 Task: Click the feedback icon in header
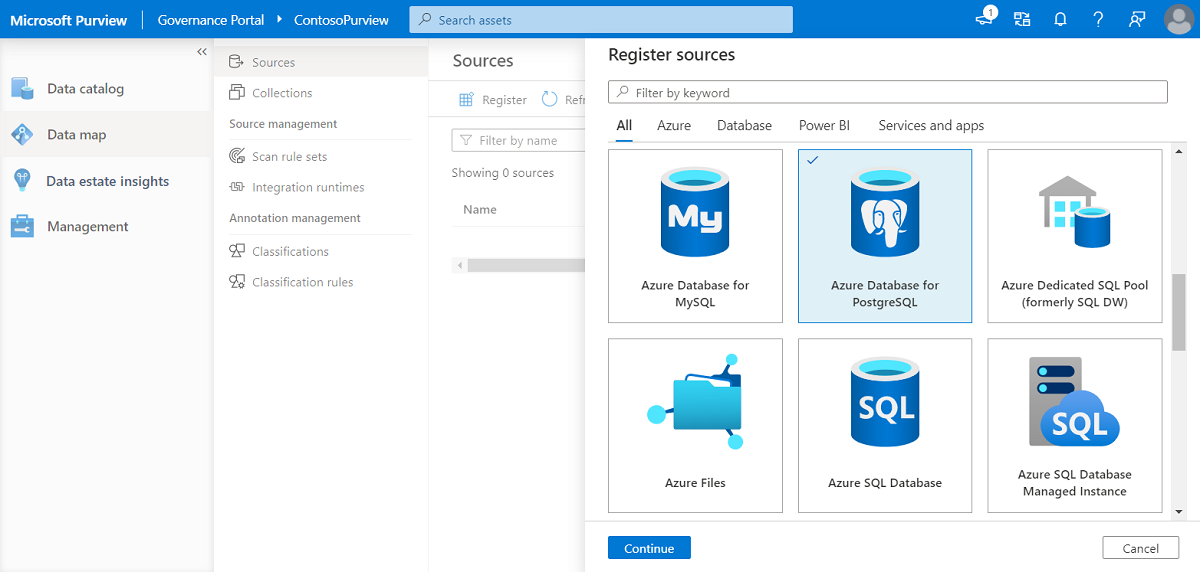point(1137,19)
